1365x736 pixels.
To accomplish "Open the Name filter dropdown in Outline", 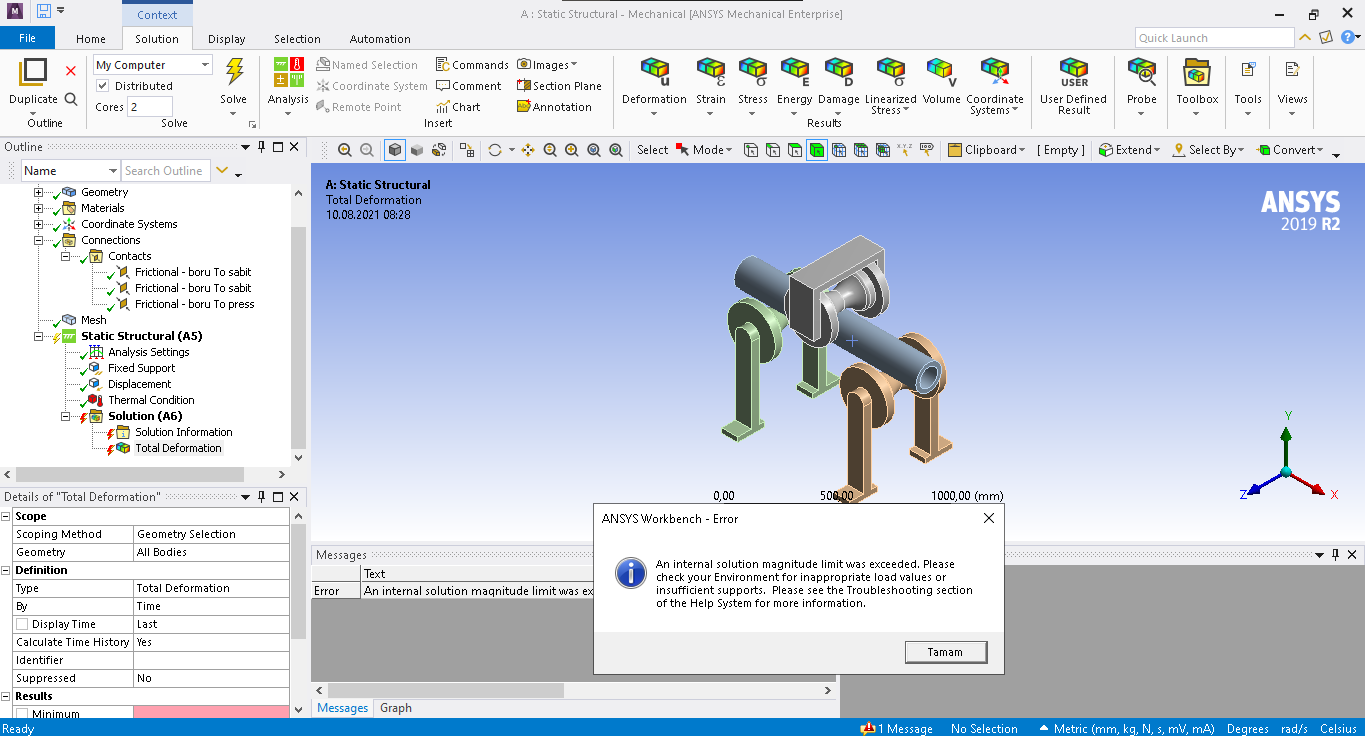I will click(71, 171).
